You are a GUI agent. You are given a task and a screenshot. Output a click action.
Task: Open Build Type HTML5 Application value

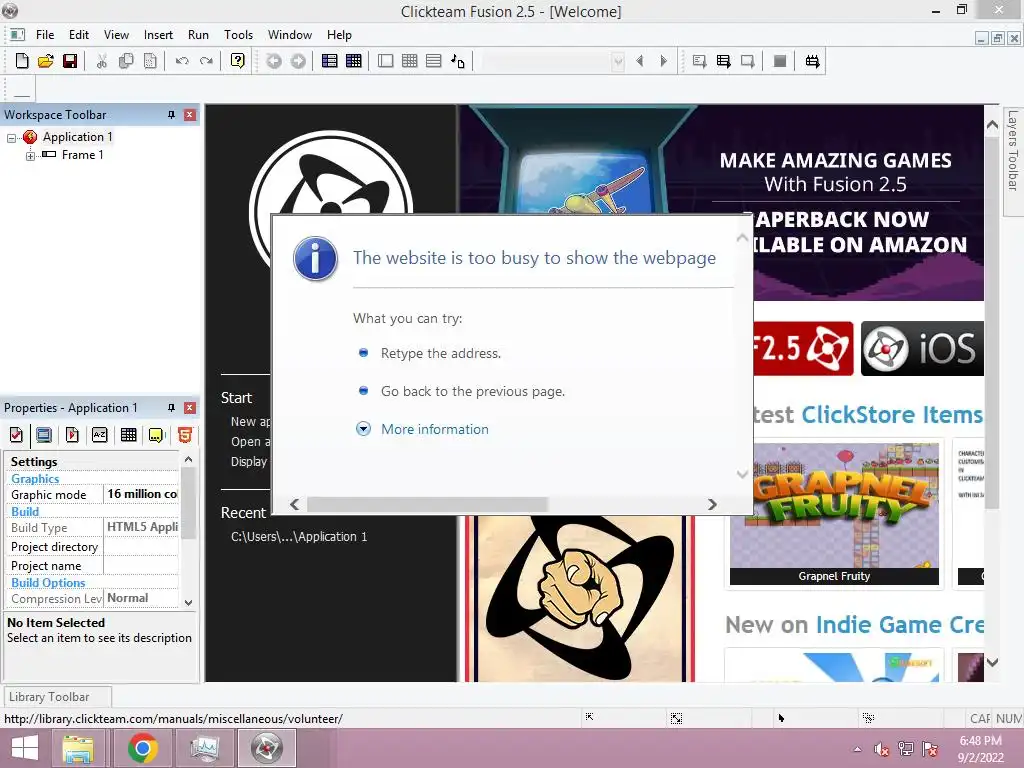point(141,527)
